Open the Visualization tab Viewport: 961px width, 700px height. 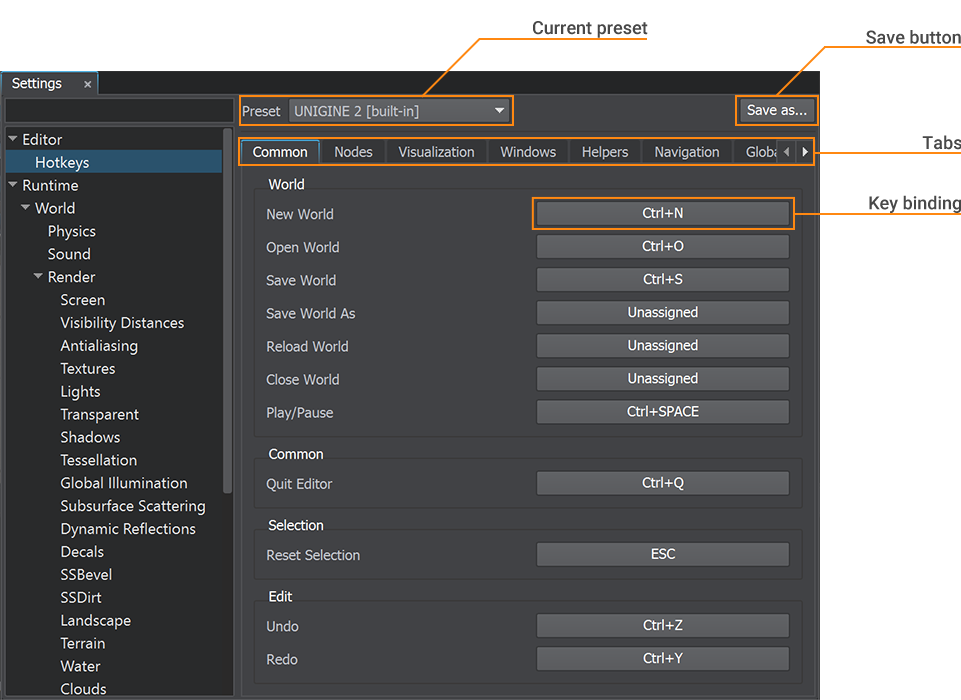point(436,152)
